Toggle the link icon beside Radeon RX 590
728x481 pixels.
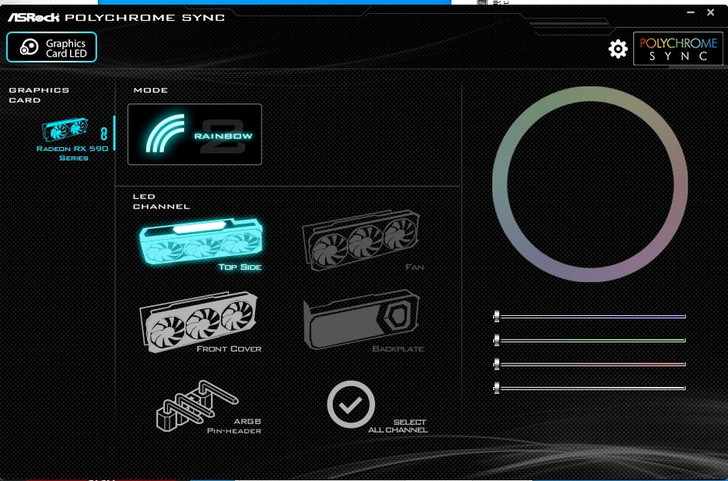(104, 134)
